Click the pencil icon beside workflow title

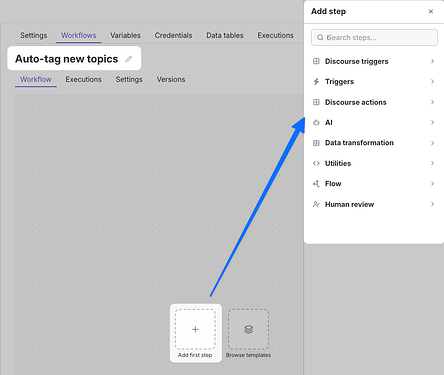[129, 59]
